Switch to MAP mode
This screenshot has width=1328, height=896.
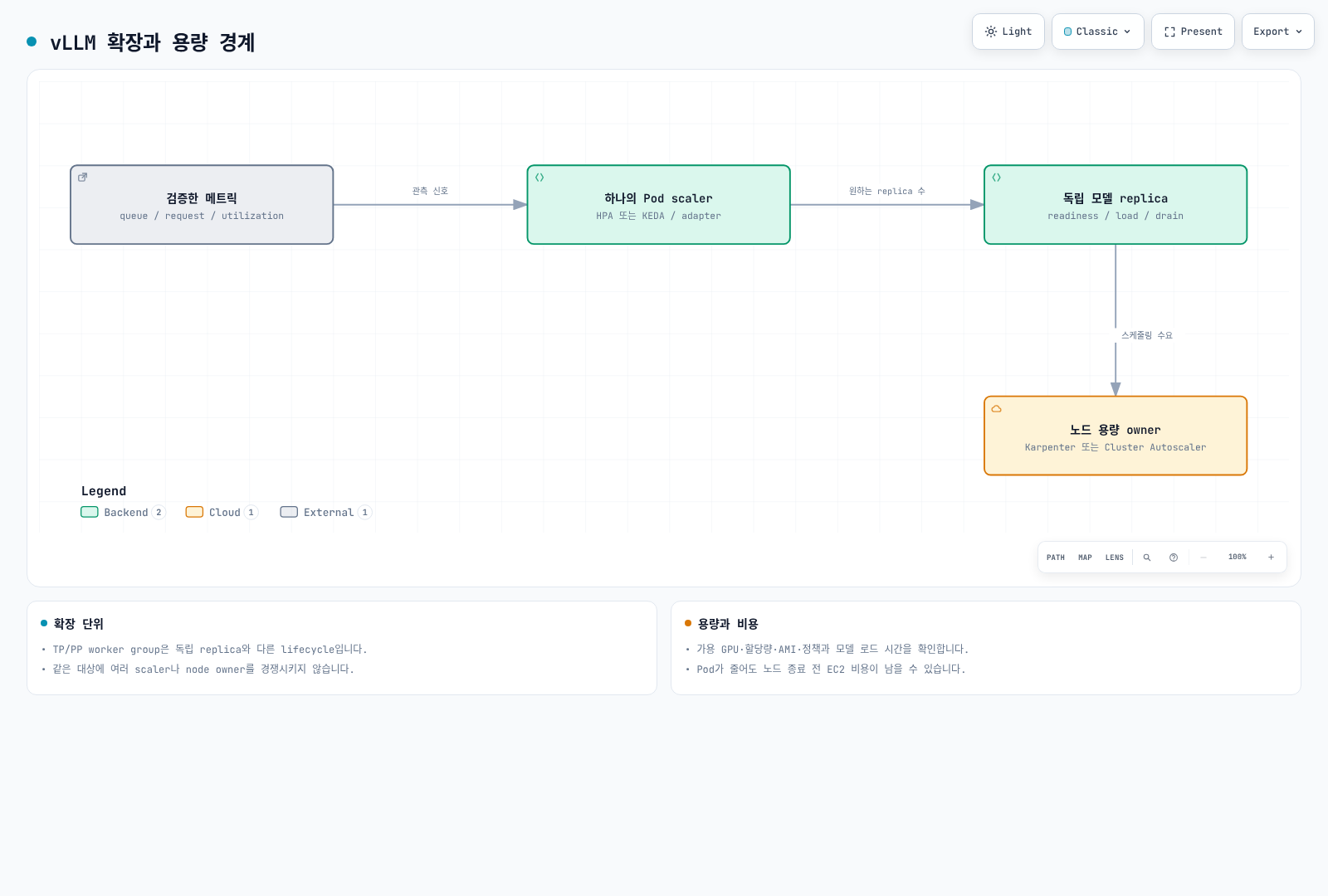[1085, 558]
